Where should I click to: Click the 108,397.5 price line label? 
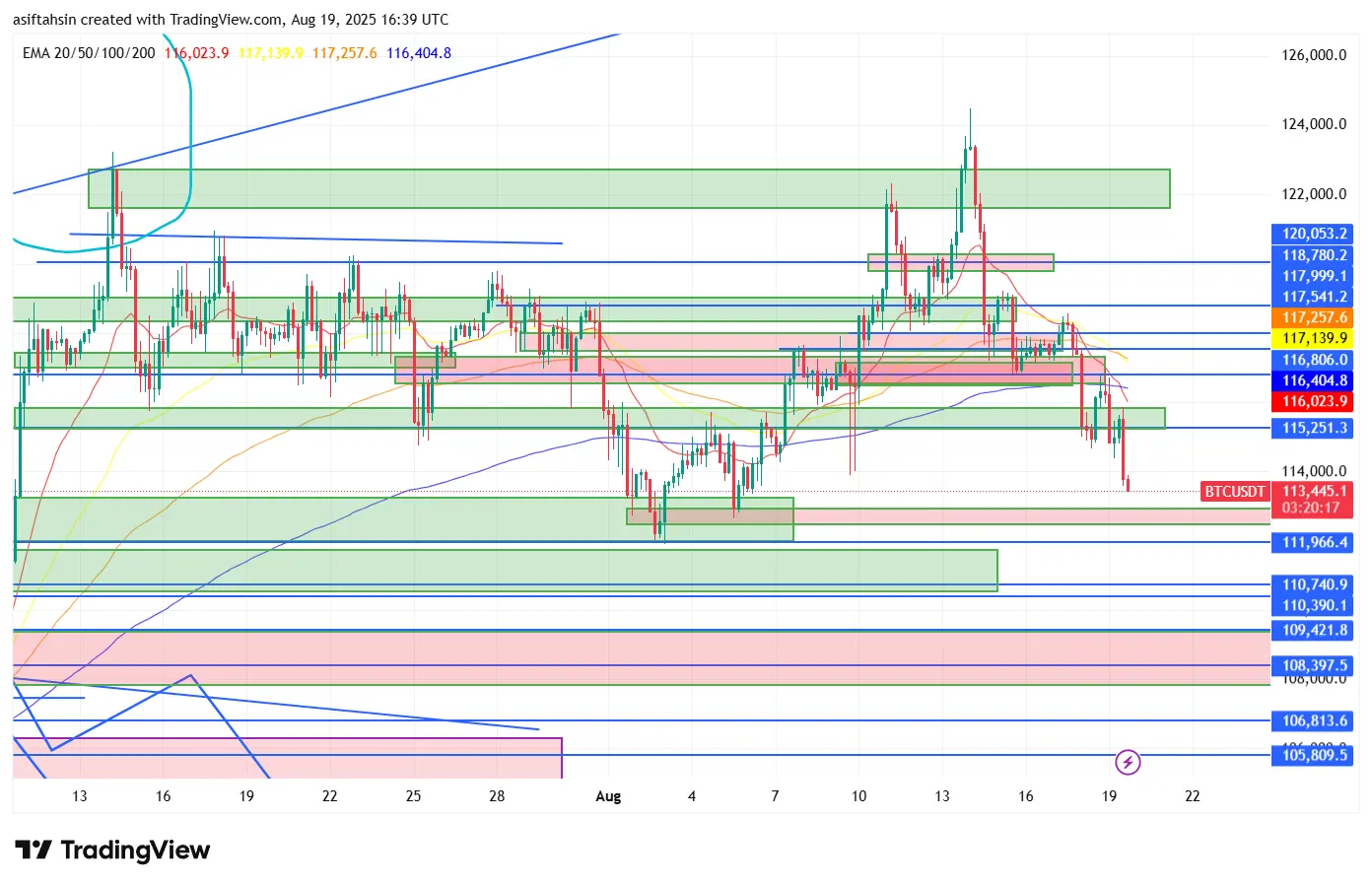(x=1313, y=665)
